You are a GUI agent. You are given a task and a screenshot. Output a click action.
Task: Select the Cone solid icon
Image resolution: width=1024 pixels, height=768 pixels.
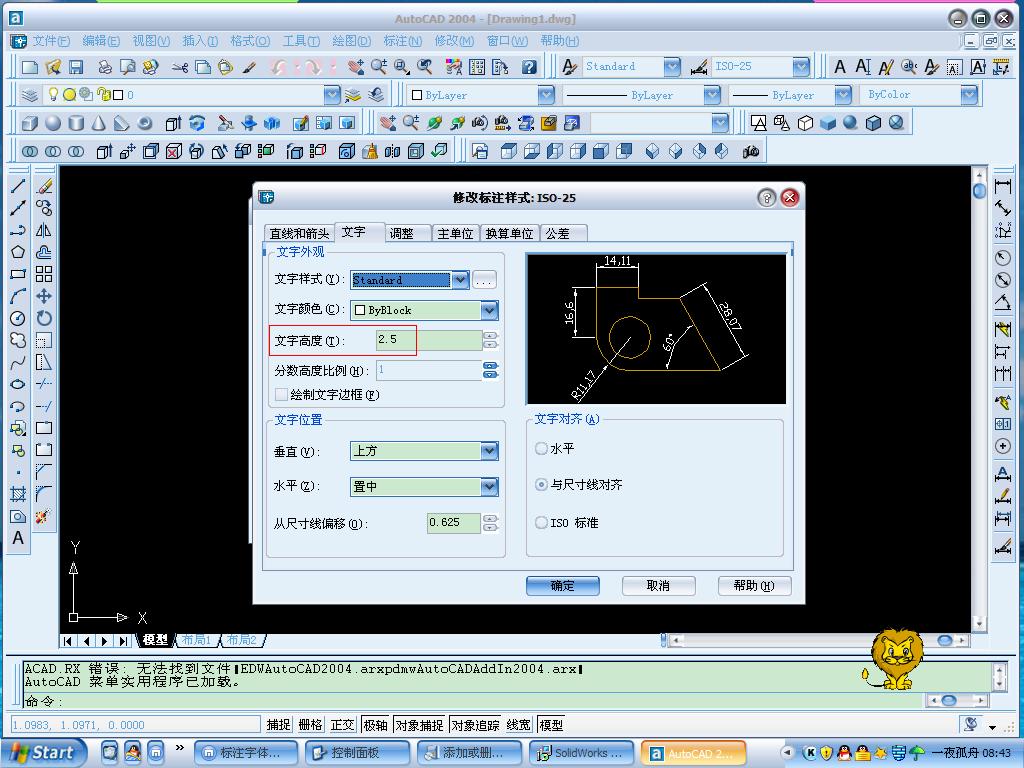pos(99,123)
